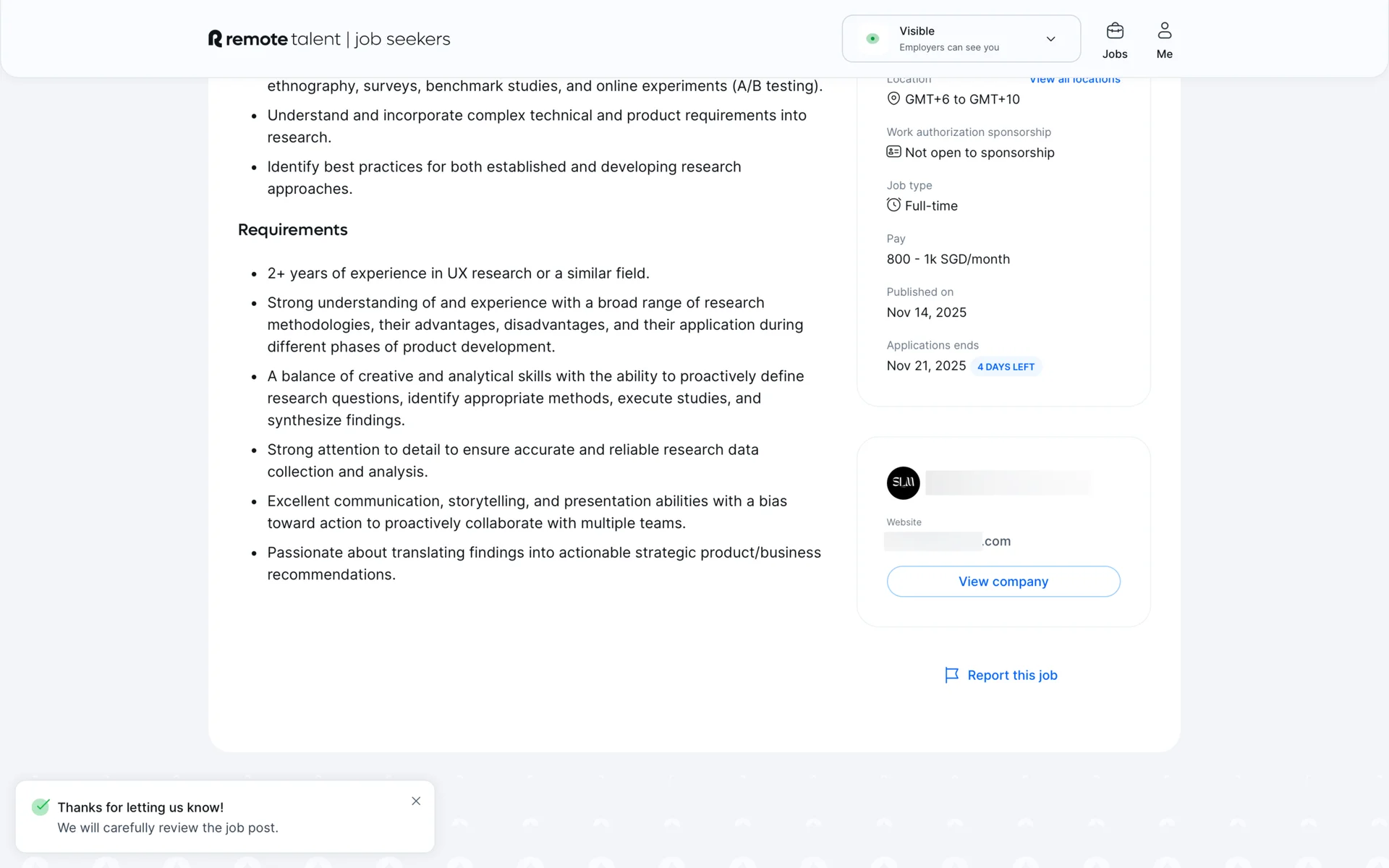
Task: Click the 4 DAYS LEFT badge
Action: point(1006,367)
